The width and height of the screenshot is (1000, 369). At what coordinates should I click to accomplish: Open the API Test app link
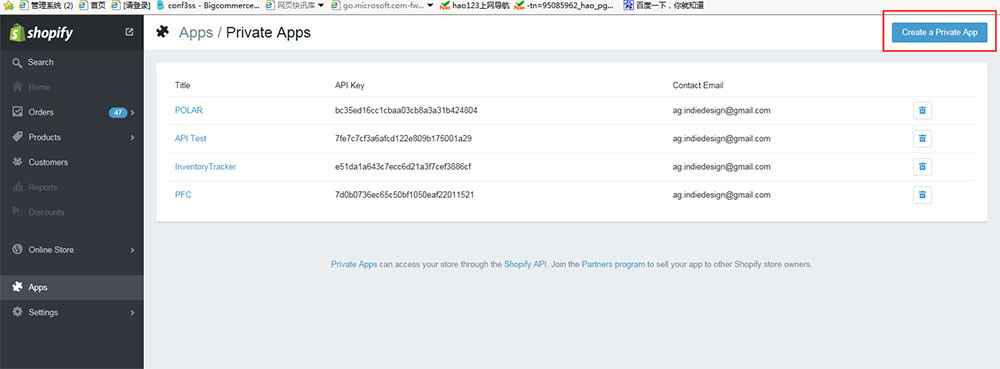[x=191, y=138]
